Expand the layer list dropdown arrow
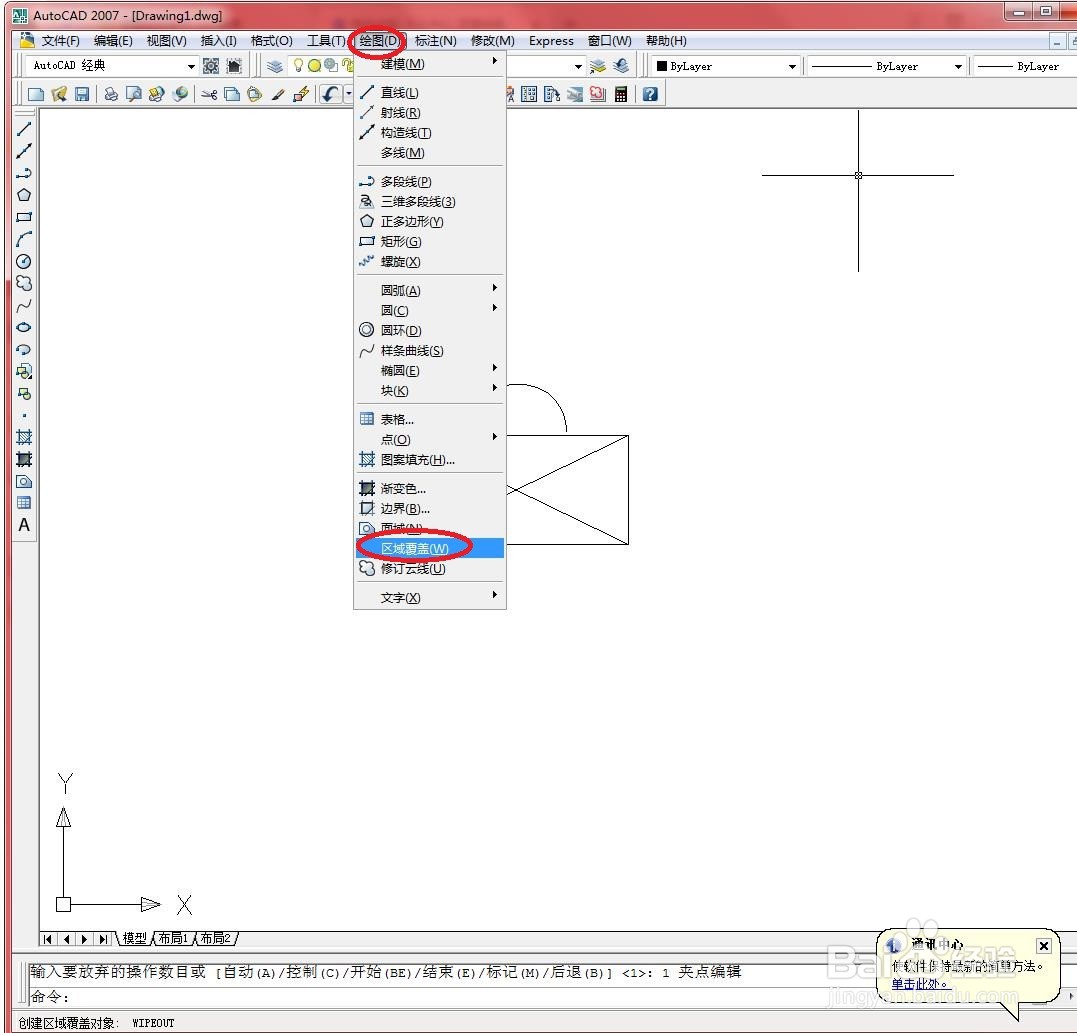This screenshot has height=1033, width=1077. (x=578, y=67)
